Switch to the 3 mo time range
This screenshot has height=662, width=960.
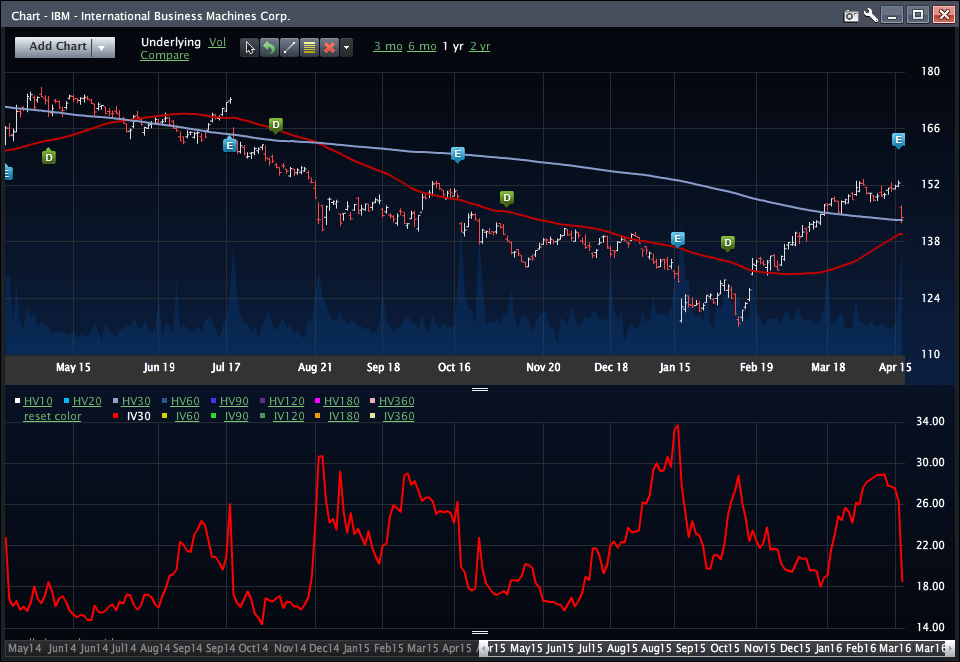tap(387, 46)
